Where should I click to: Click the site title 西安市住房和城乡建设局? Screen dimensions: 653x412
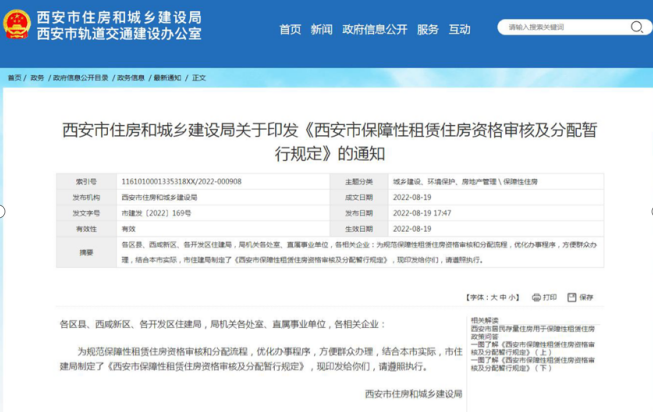[x=119, y=17]
